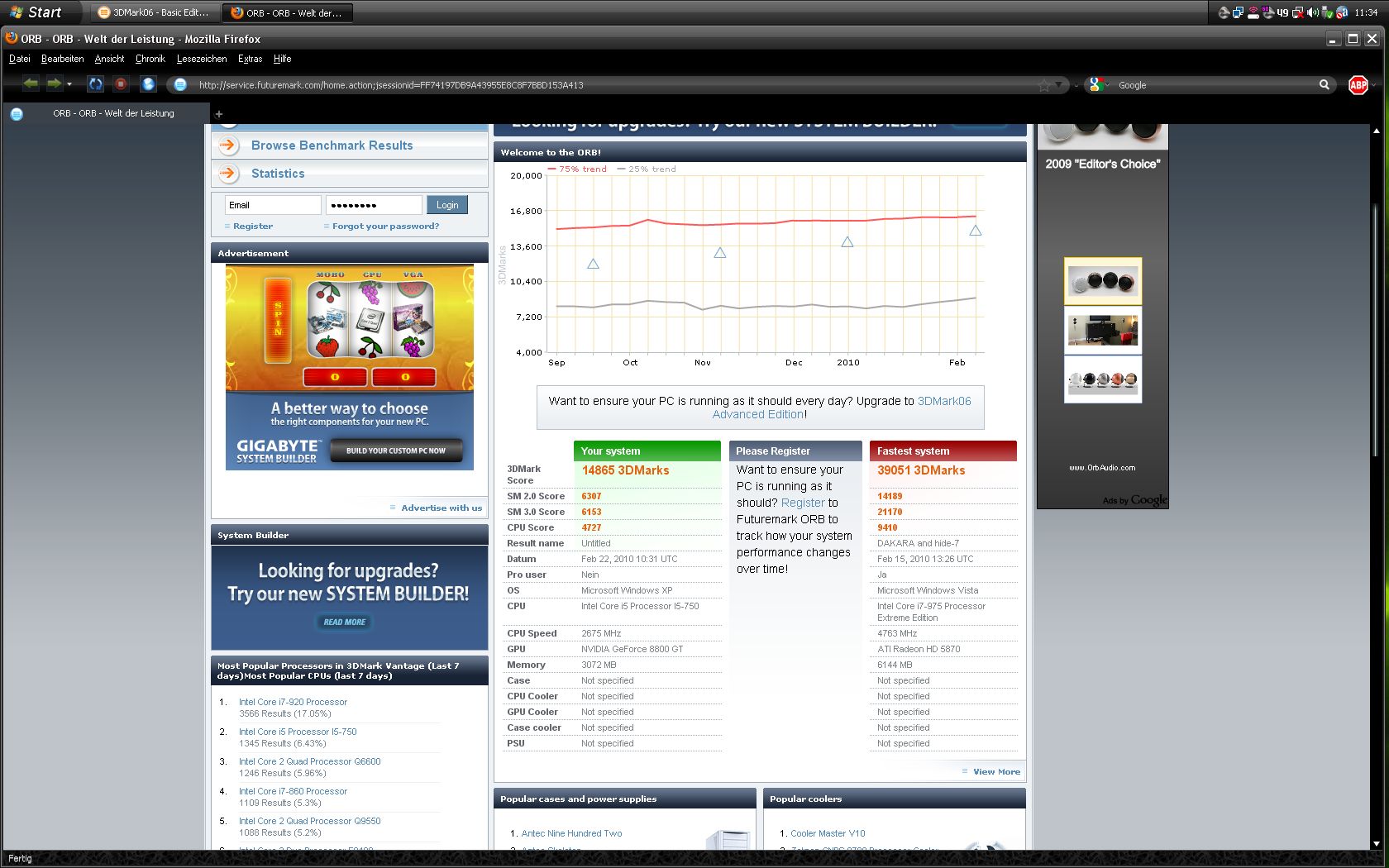Choose search engine via Google icon dropdown
This screenshot has height=868, width=1389.
tap(1098, 84)
